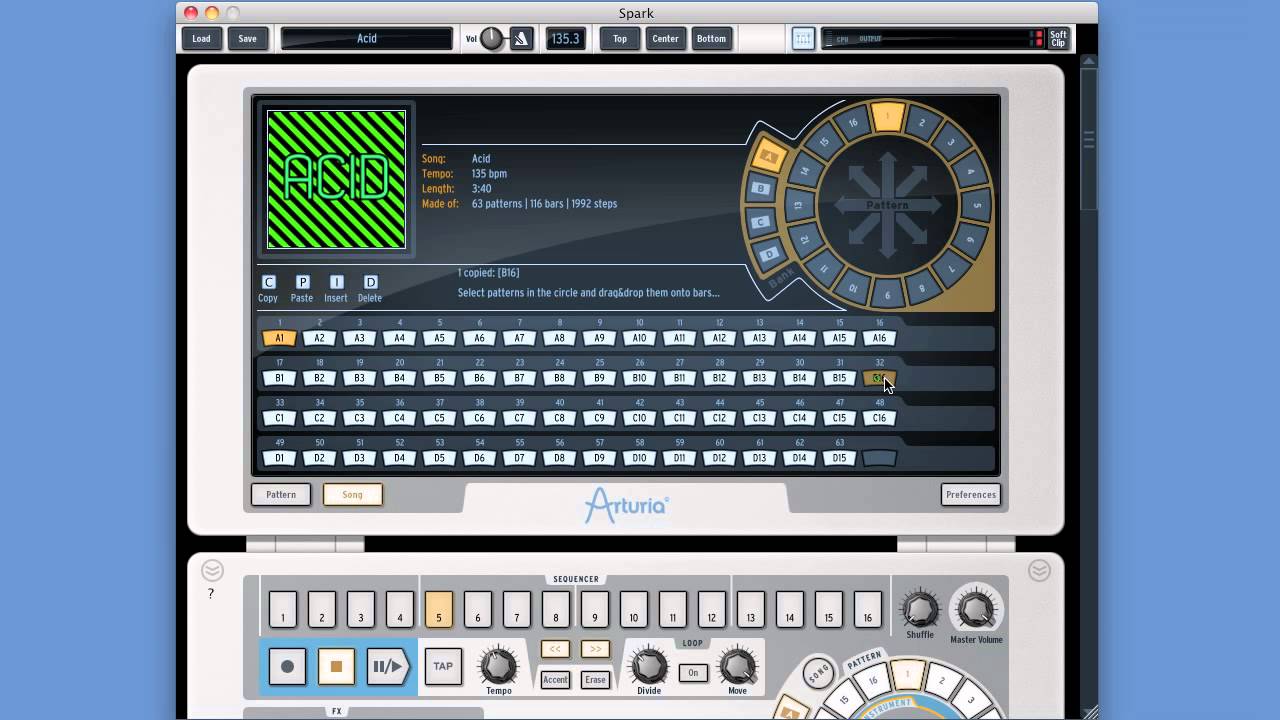The height and width of the screenshot is (720, 1280).
Task: Select Bank A in the pattern wheel
Action: pyautogui.click(x=768, y=157)
